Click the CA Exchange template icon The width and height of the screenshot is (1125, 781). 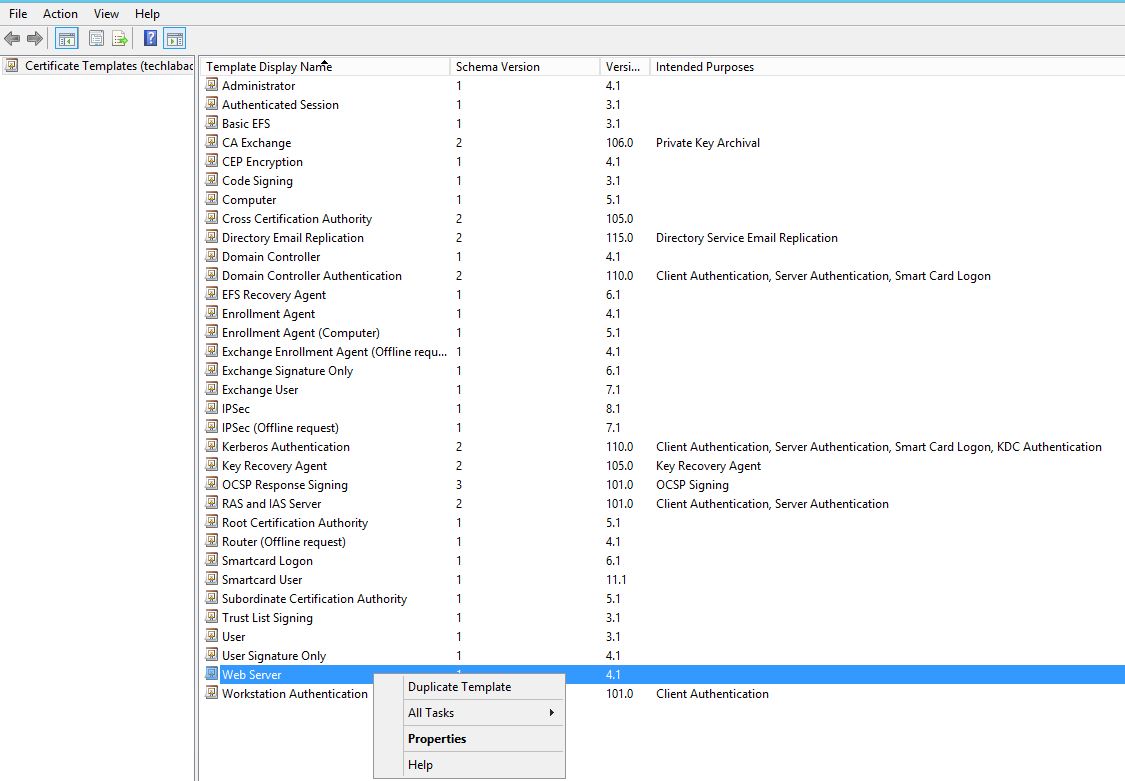(212, 142)
